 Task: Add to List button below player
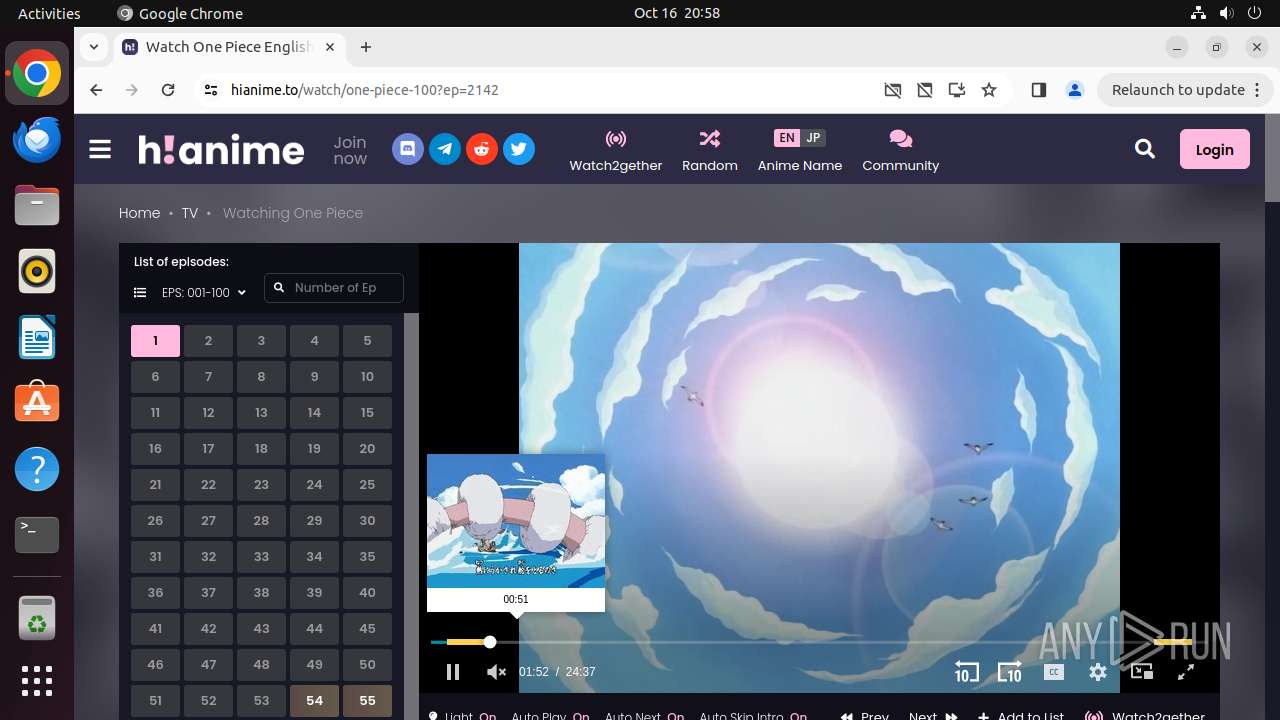pos(1021,715)
